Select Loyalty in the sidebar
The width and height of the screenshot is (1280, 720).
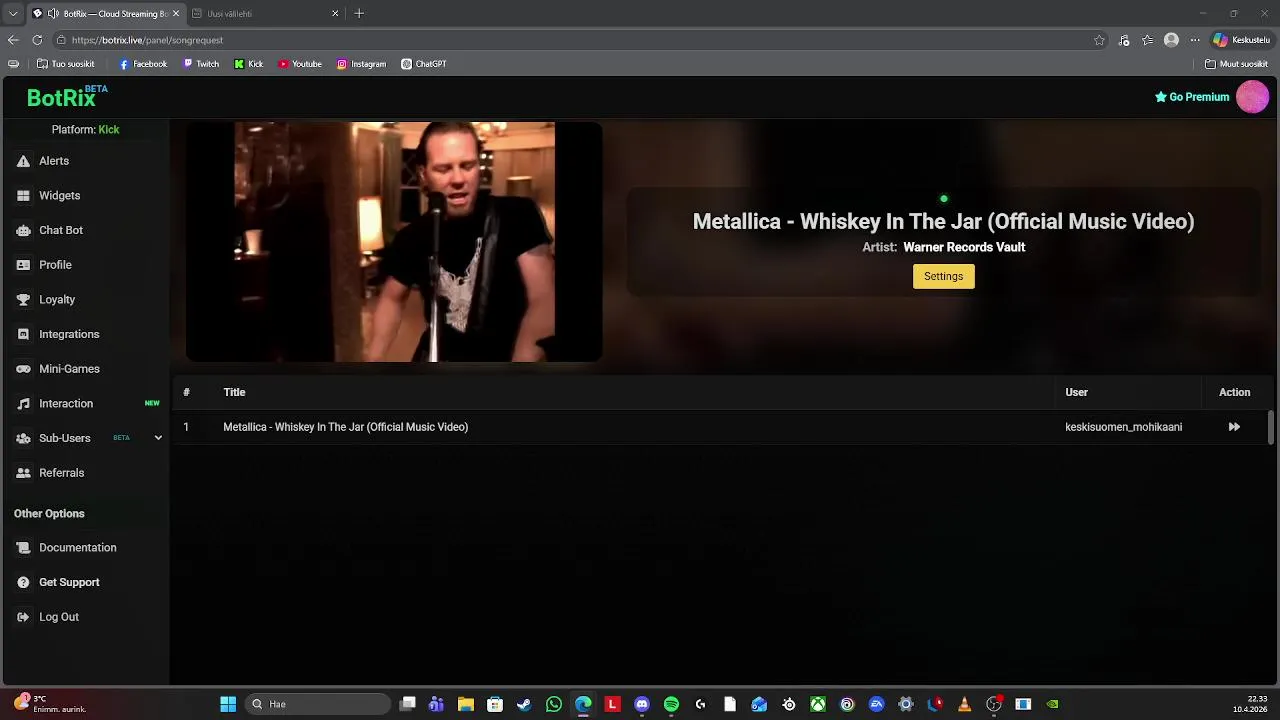tap(57, 300)
